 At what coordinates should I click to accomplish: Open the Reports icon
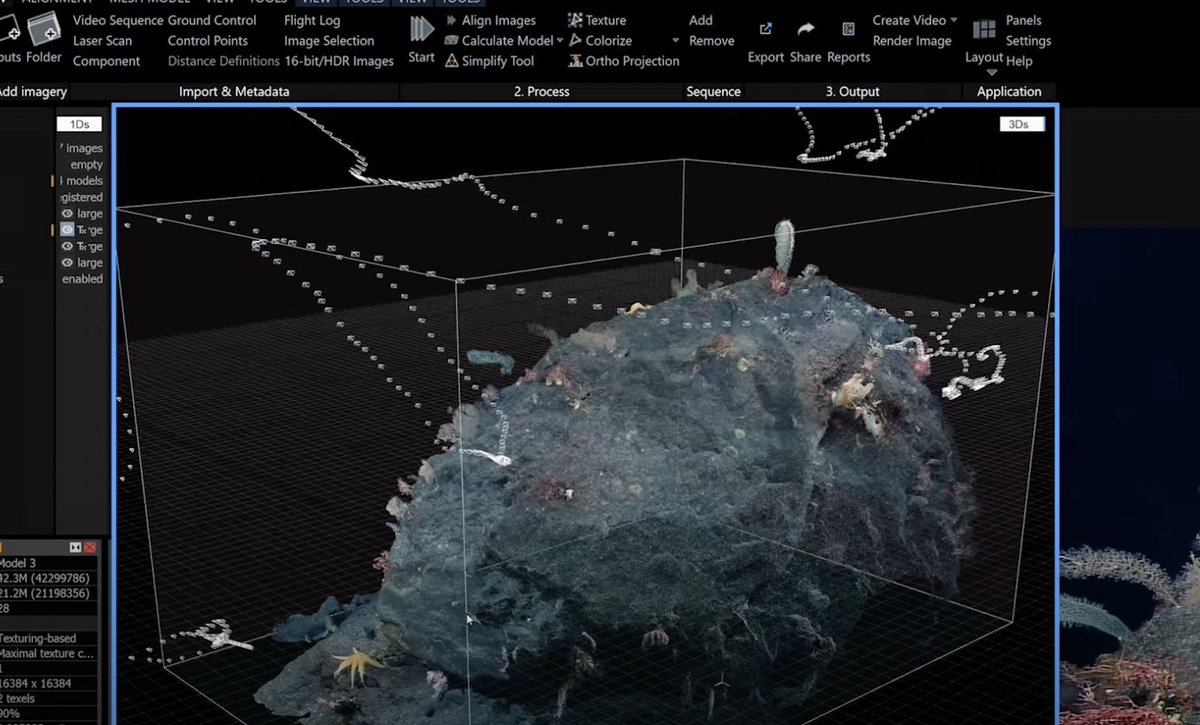[848, 29]
